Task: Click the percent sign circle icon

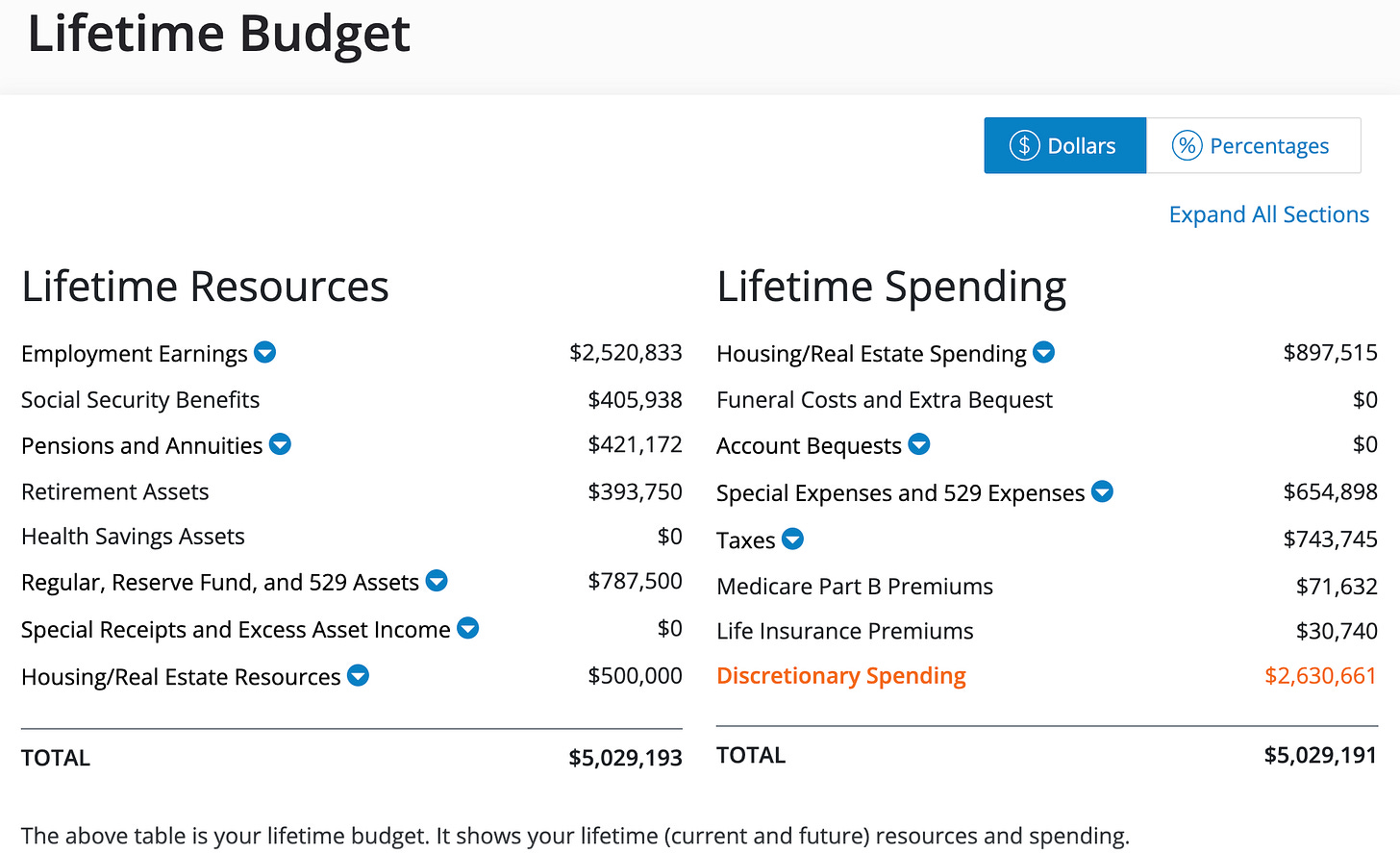Action: point(1187,145)
